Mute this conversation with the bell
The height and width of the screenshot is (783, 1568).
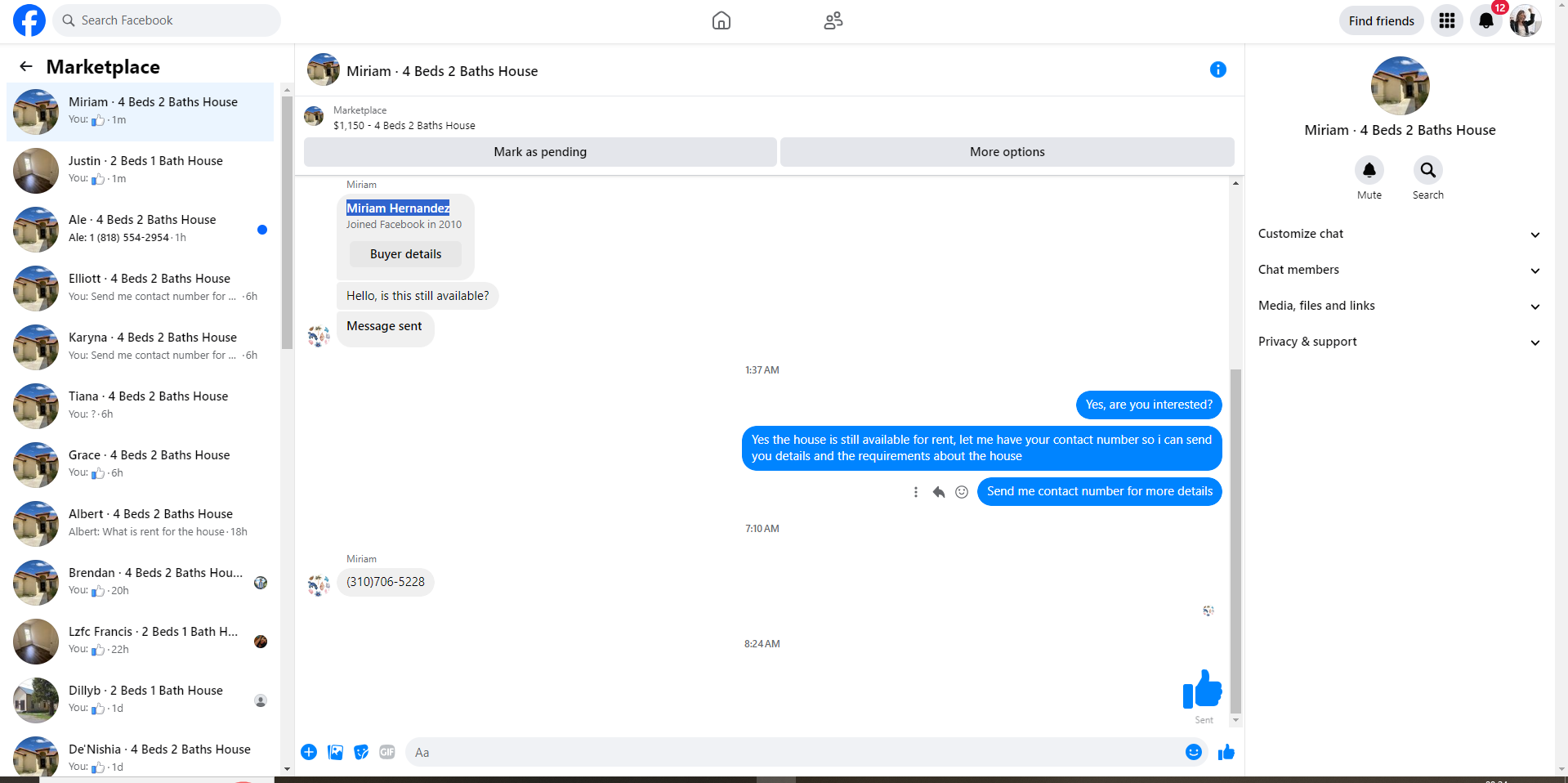point(1369,170)
